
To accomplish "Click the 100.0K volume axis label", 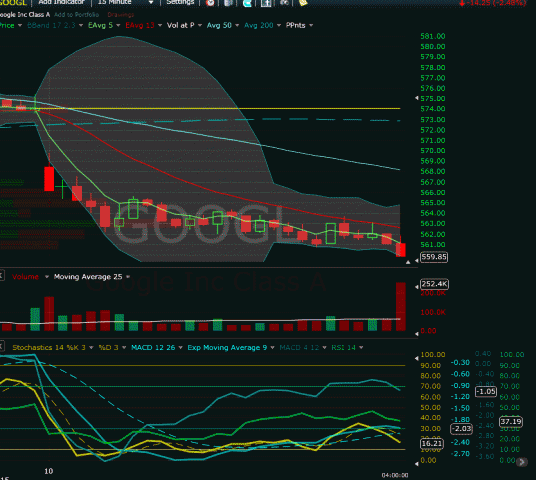I will click(x=433, y=312).
